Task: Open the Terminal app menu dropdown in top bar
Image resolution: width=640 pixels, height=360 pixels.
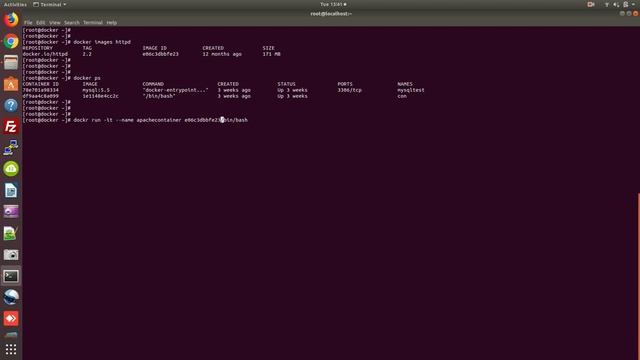Action: [49, 4]
